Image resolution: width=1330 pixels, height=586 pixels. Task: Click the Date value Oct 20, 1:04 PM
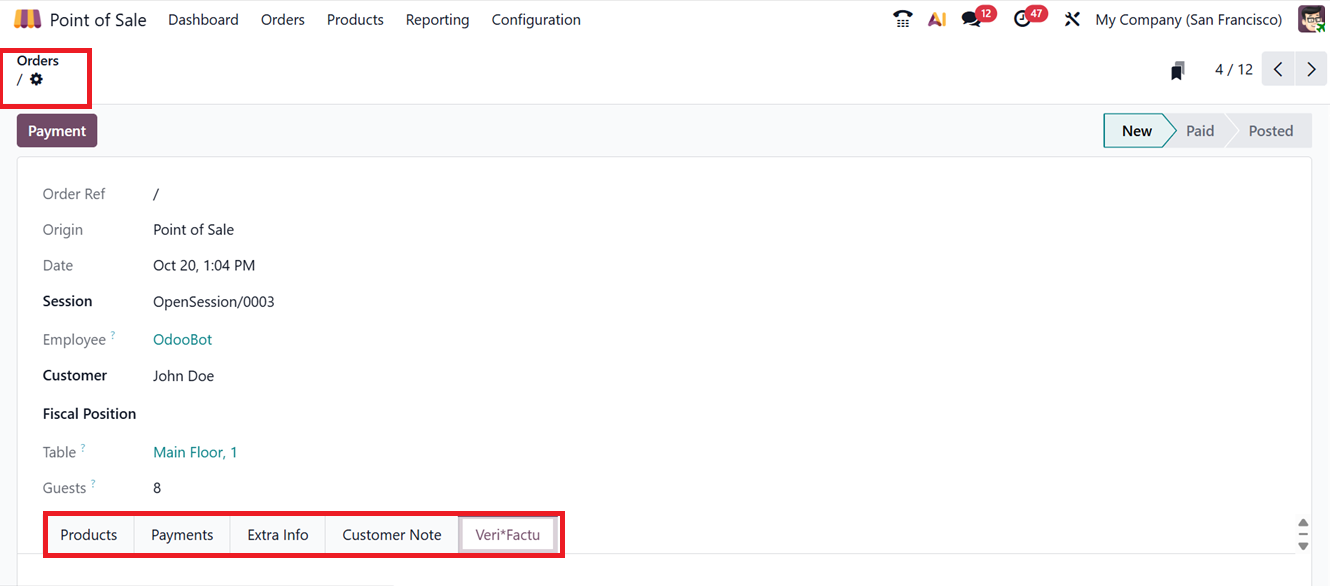(x=204, y=266)
